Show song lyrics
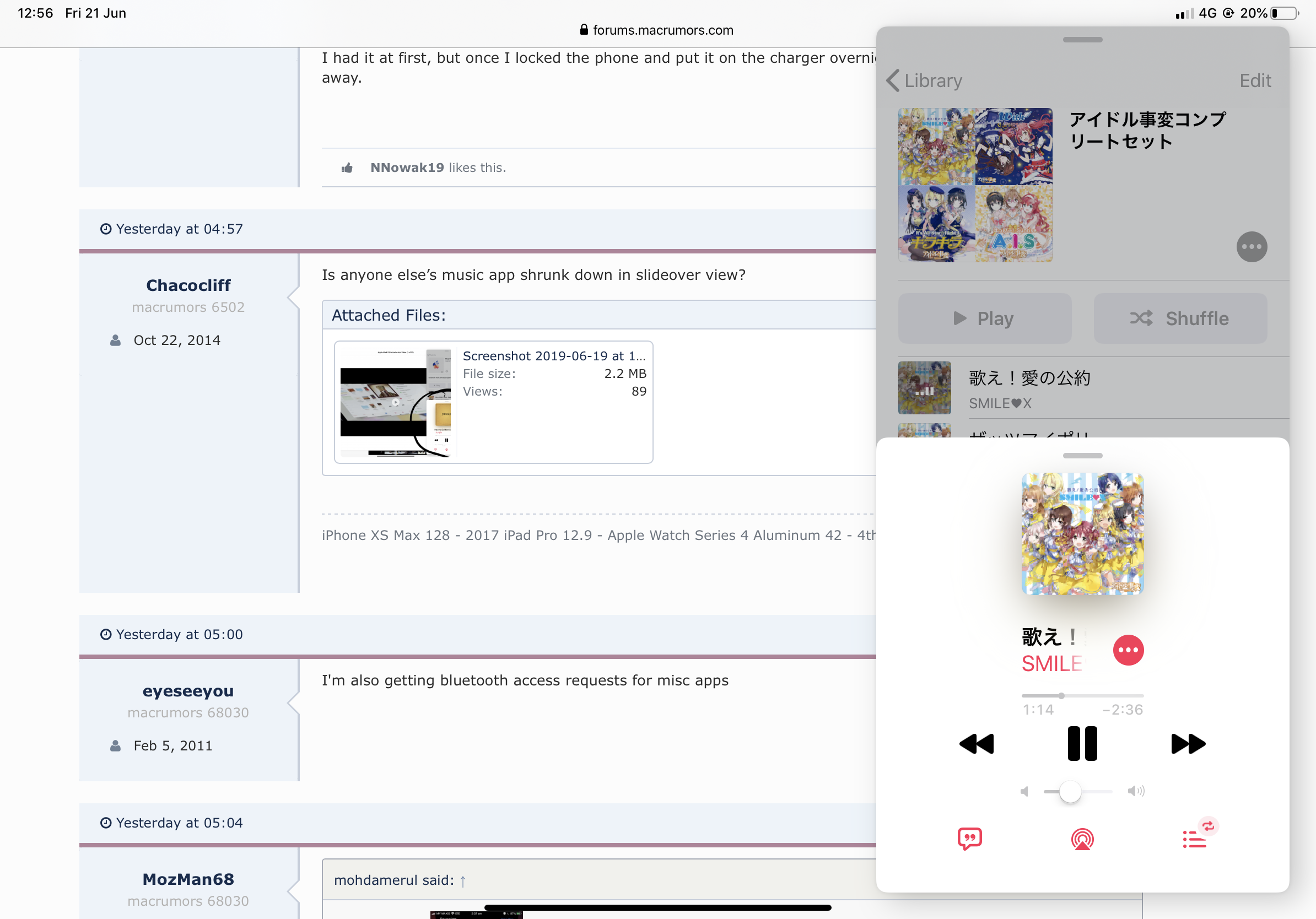The image size is (1316, 919). pyautogui.click(x=970, y=839)
